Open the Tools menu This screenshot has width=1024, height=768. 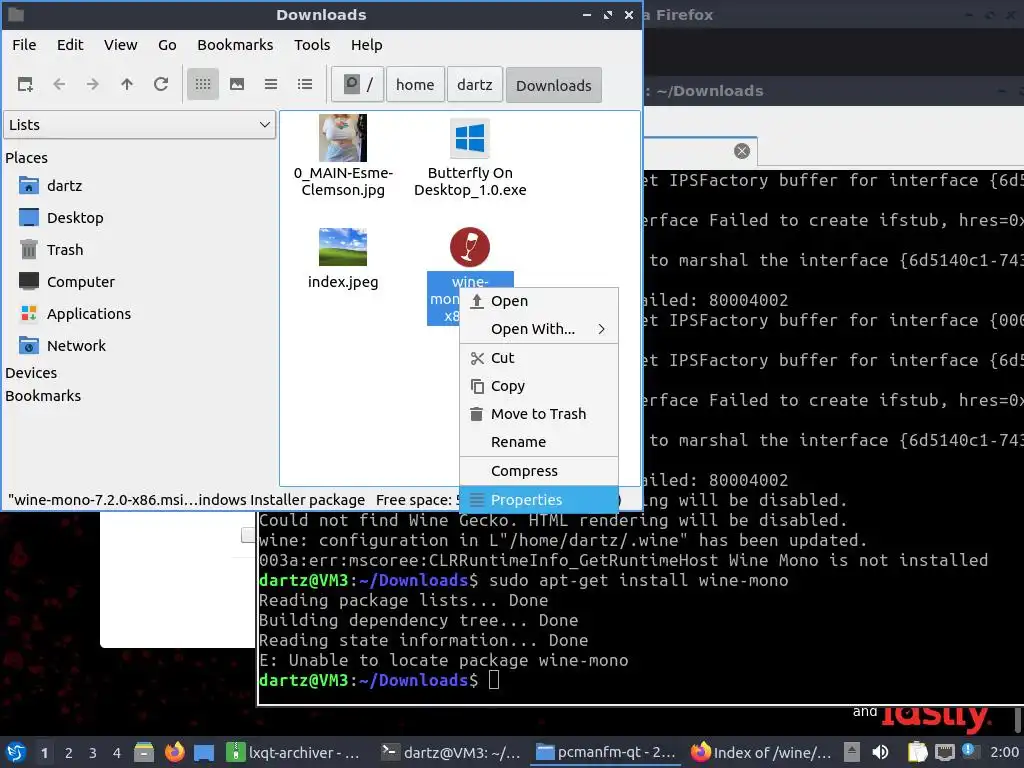coord(312,45)
